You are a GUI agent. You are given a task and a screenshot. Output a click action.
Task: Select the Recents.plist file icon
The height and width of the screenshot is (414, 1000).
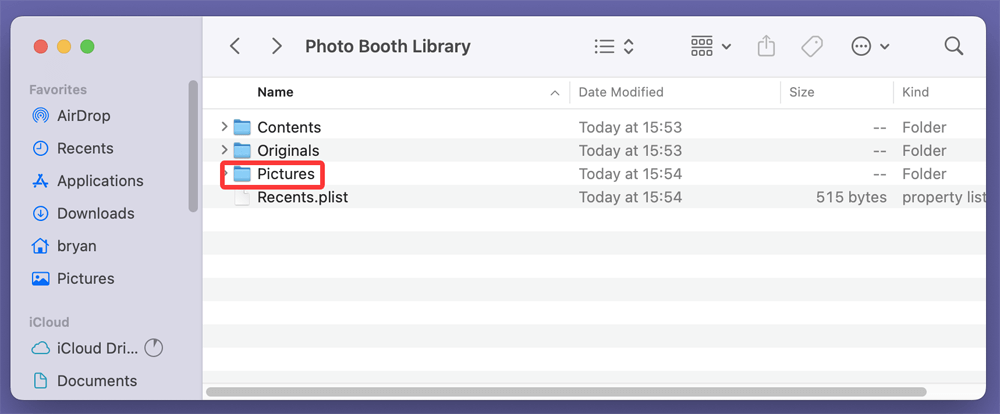coord(242,197)
